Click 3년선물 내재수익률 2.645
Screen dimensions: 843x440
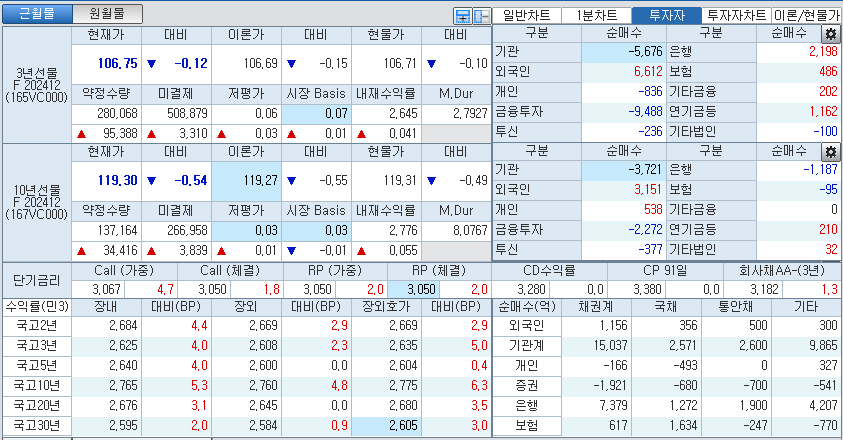pyautogui.click(x=386, y=113)
